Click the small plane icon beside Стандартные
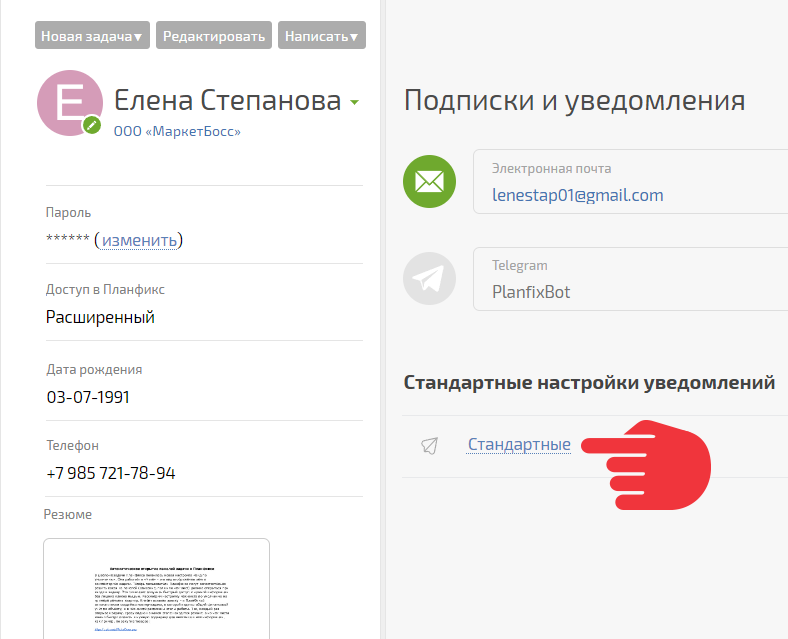Image resolution: width=788 pixels, height=639 pixels. point(430,445)
